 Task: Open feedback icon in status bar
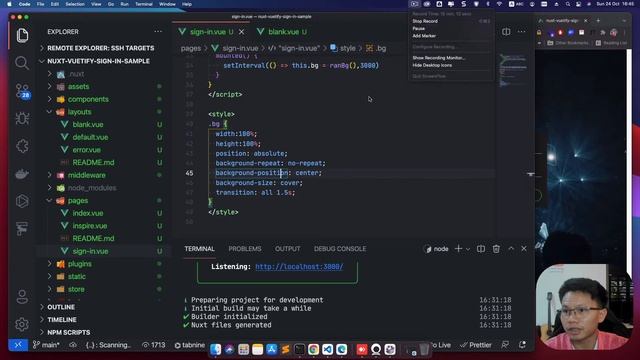click(505, 345)
